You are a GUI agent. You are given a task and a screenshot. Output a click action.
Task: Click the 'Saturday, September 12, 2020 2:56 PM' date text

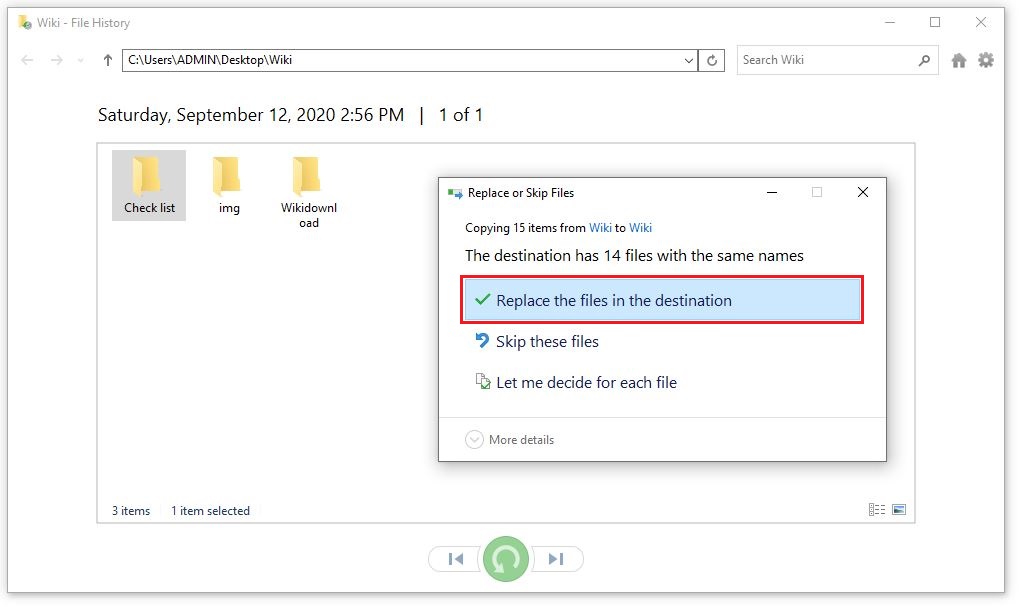point(251,115)
